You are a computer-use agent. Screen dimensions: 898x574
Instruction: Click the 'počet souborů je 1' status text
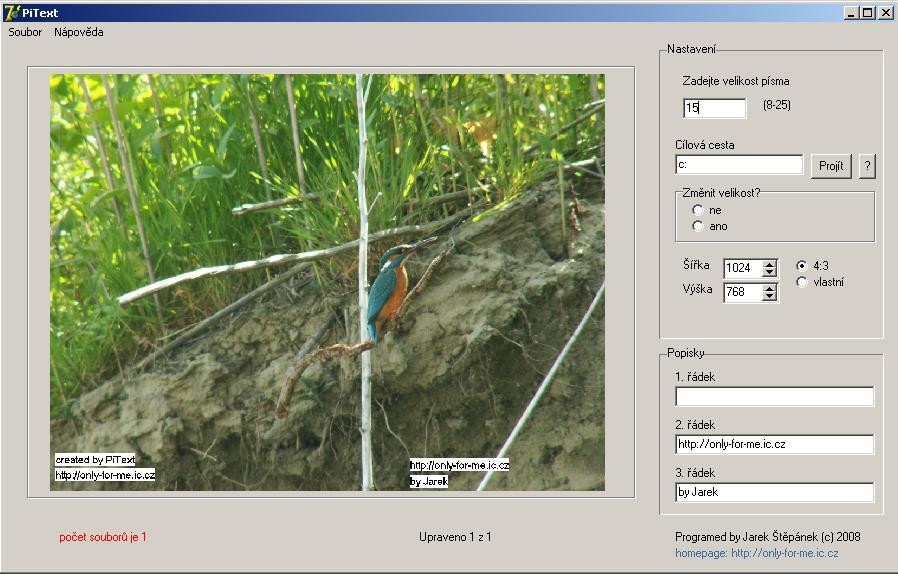pos(103,537)
